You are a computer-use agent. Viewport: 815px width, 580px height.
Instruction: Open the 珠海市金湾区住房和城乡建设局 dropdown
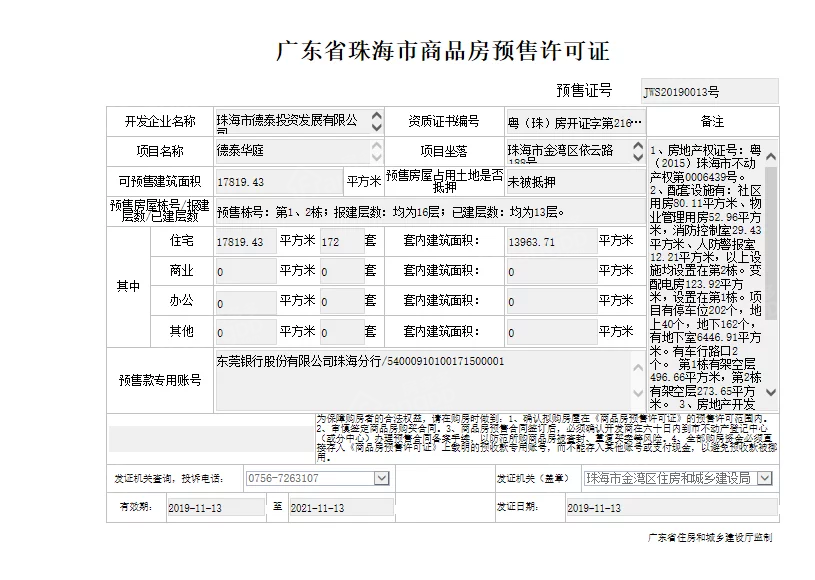tap(765, 478)
